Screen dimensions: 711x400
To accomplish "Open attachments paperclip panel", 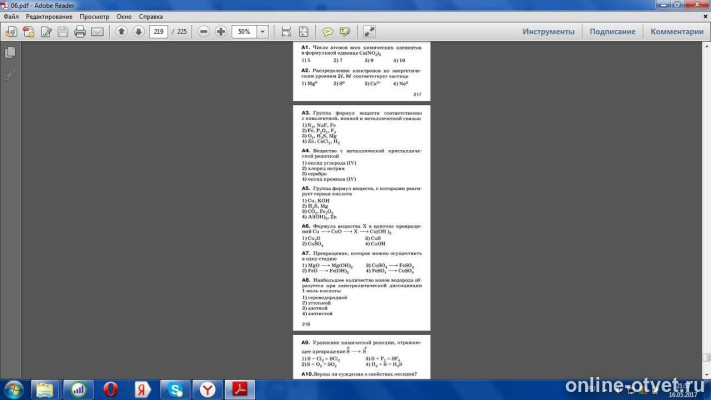I will pos(10,73).
